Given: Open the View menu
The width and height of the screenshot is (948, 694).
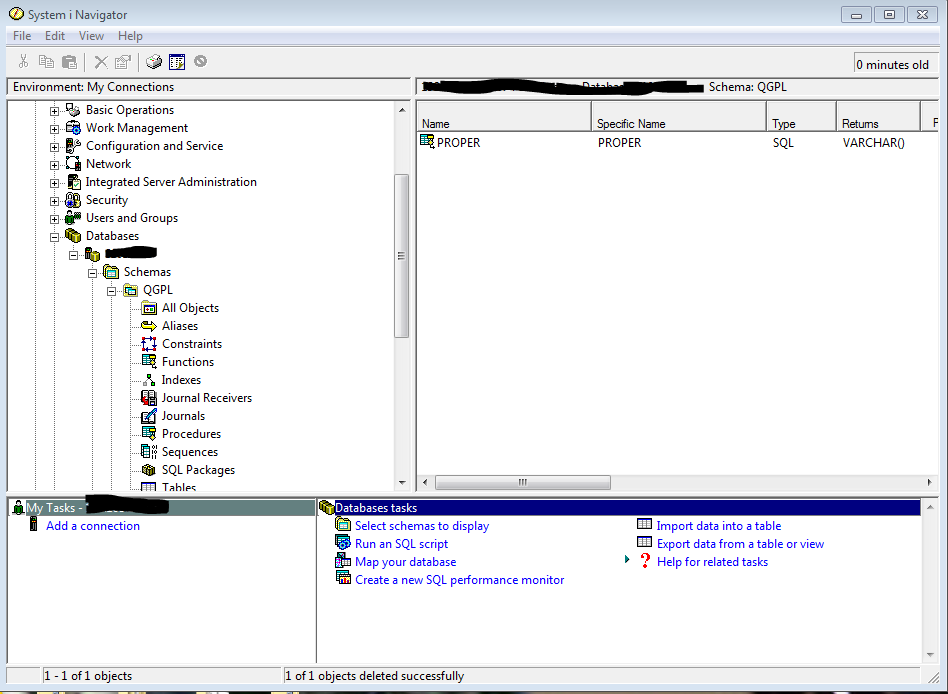Looking at the screenshot, I should [91, 36].
